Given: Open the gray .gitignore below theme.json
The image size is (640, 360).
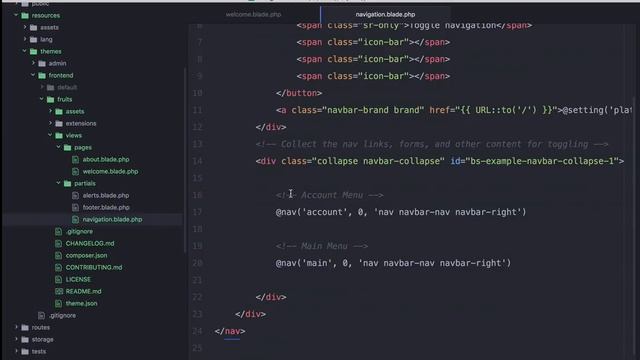Looking at the screenshot, I should point(62,316).
